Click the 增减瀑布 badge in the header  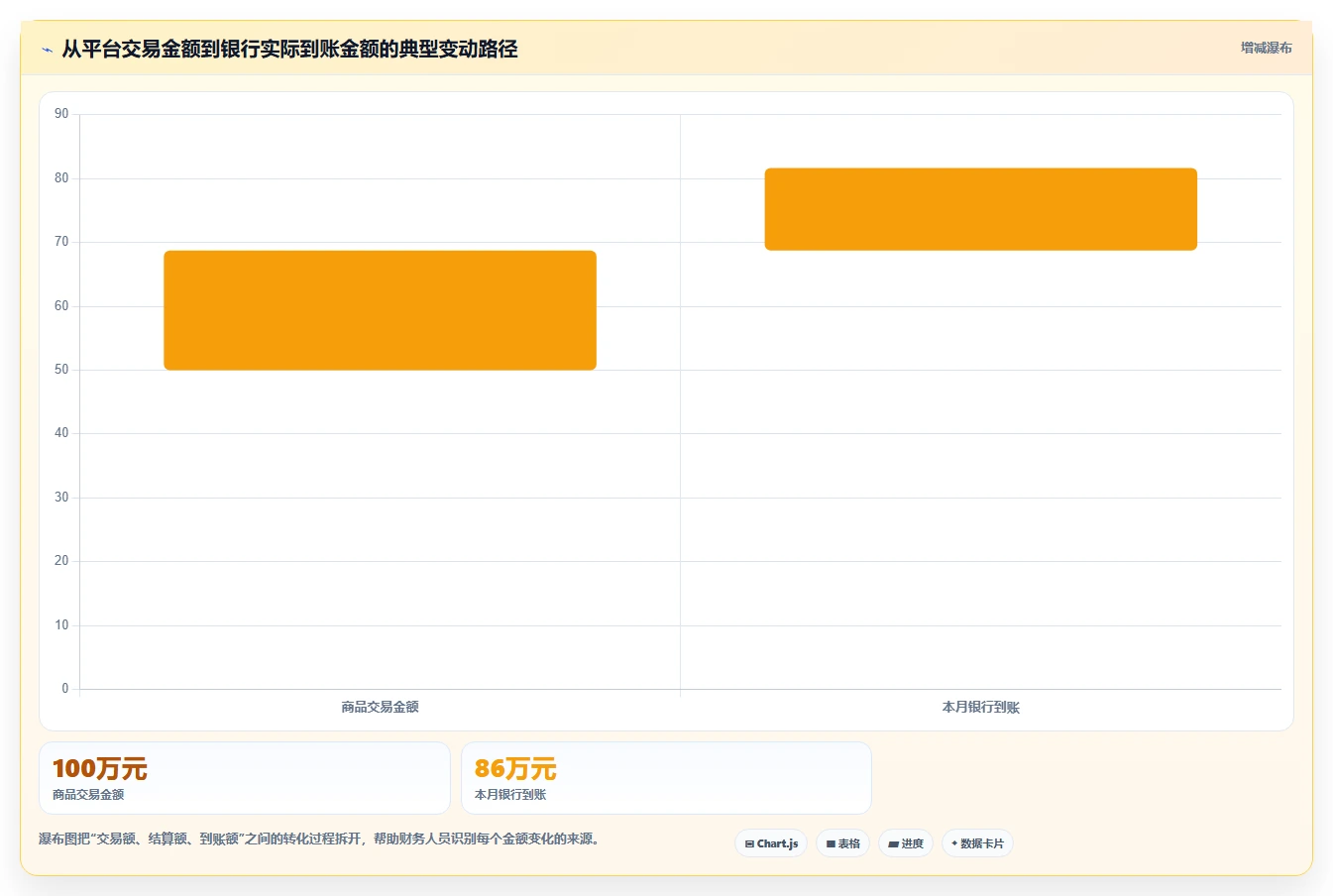coord(1266,48)
